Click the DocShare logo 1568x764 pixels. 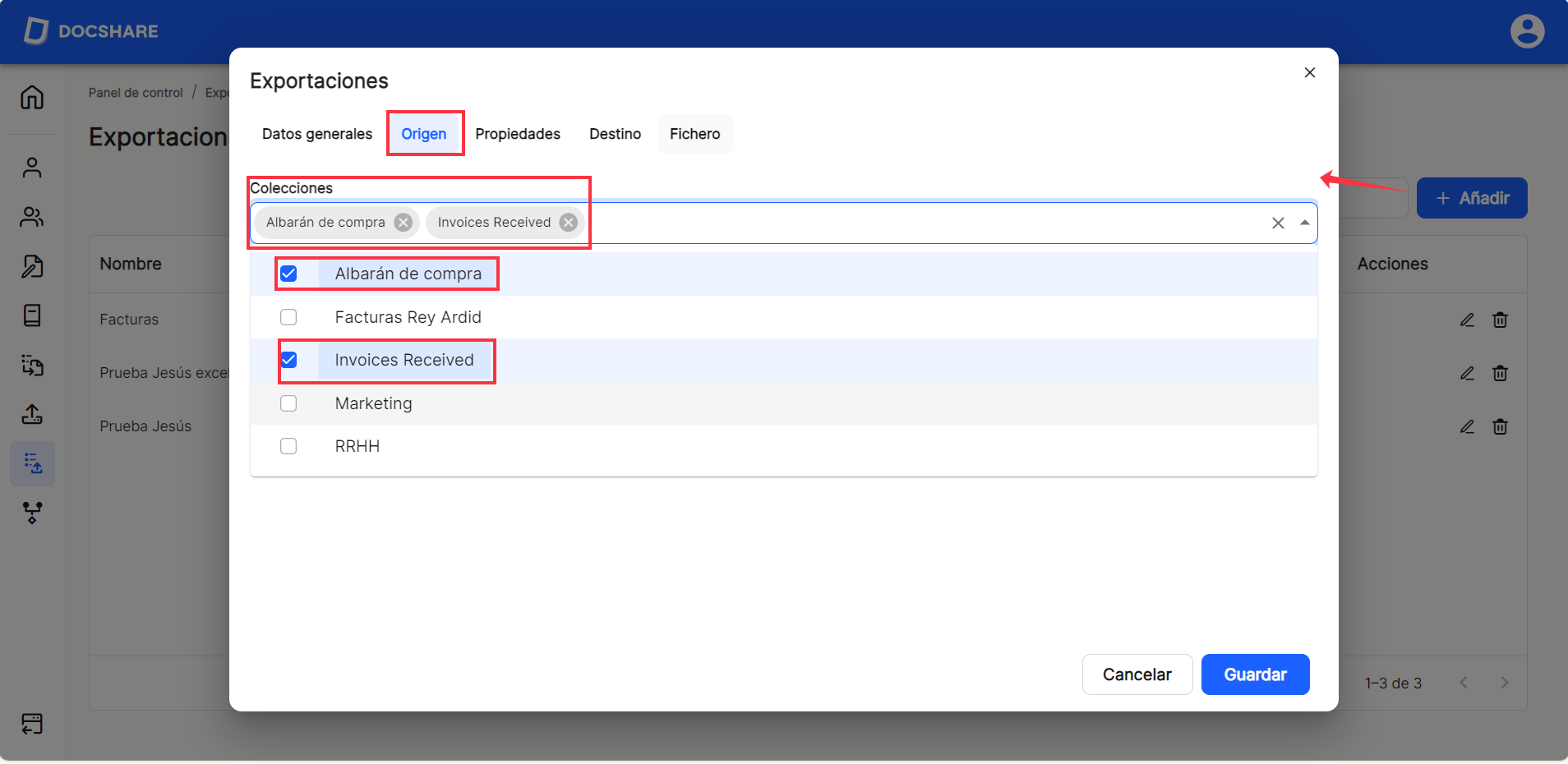click(x=90, y=31)
